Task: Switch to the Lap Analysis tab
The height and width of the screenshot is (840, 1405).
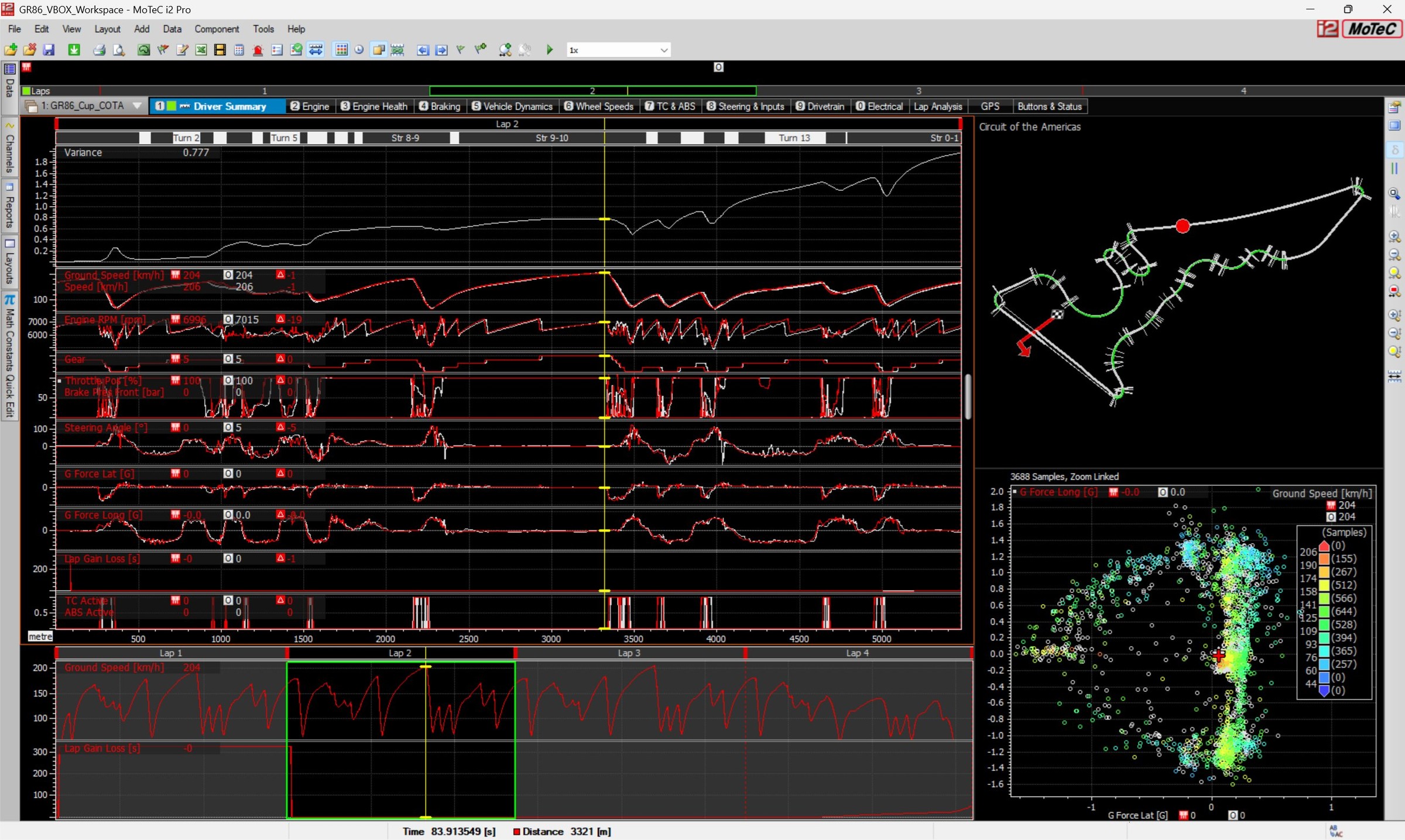Action: pyautogui.click(x=938, y=107)
